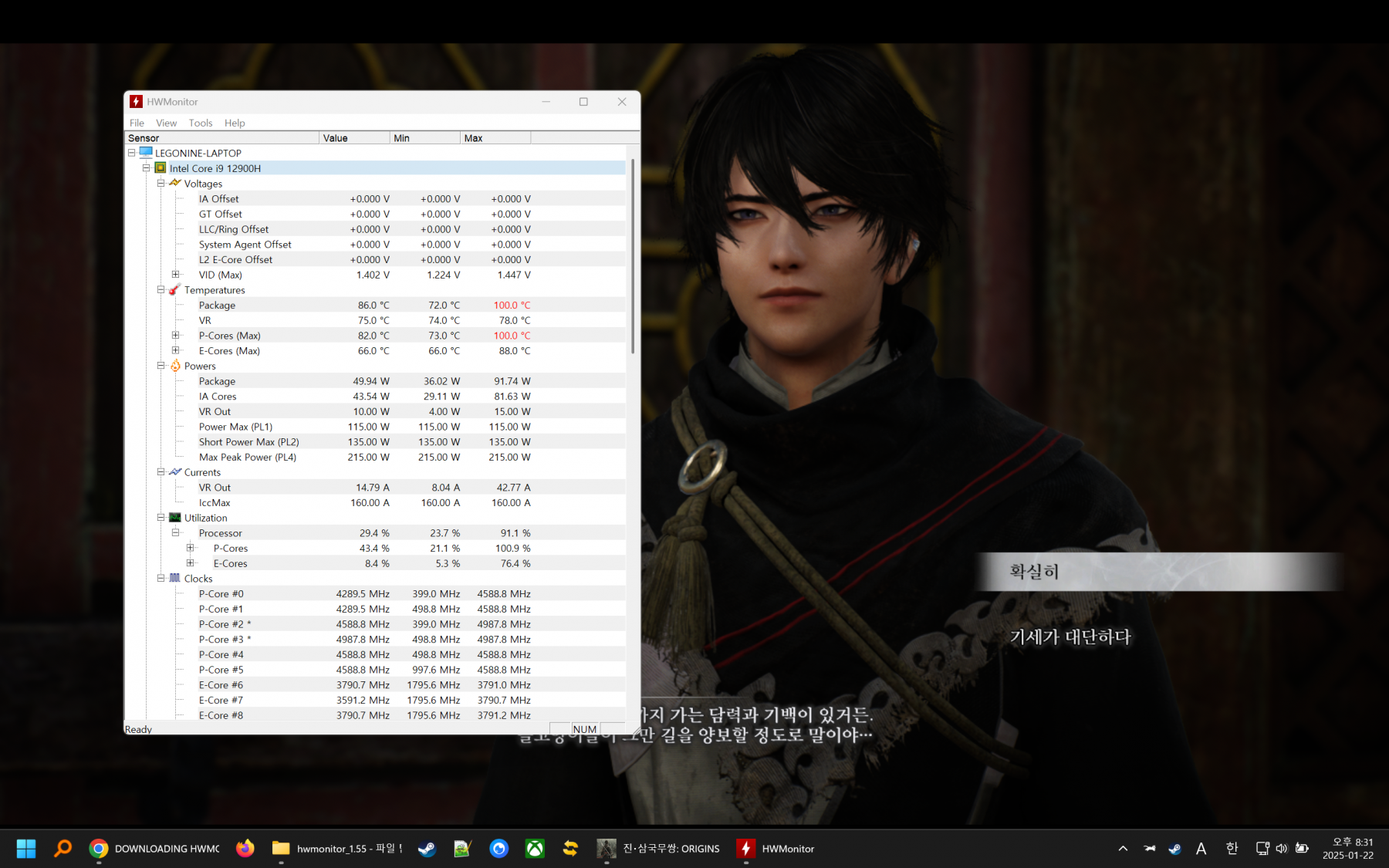Click the Max column header

click(495, 138)
